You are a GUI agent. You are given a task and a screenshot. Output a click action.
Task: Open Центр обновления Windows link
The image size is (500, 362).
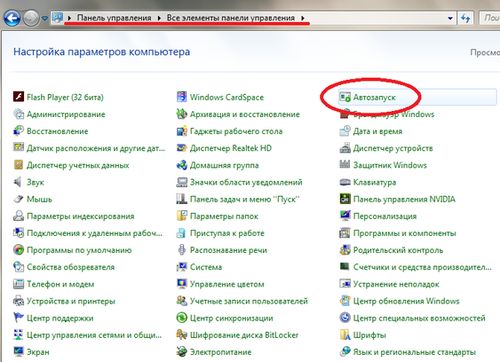406,301
